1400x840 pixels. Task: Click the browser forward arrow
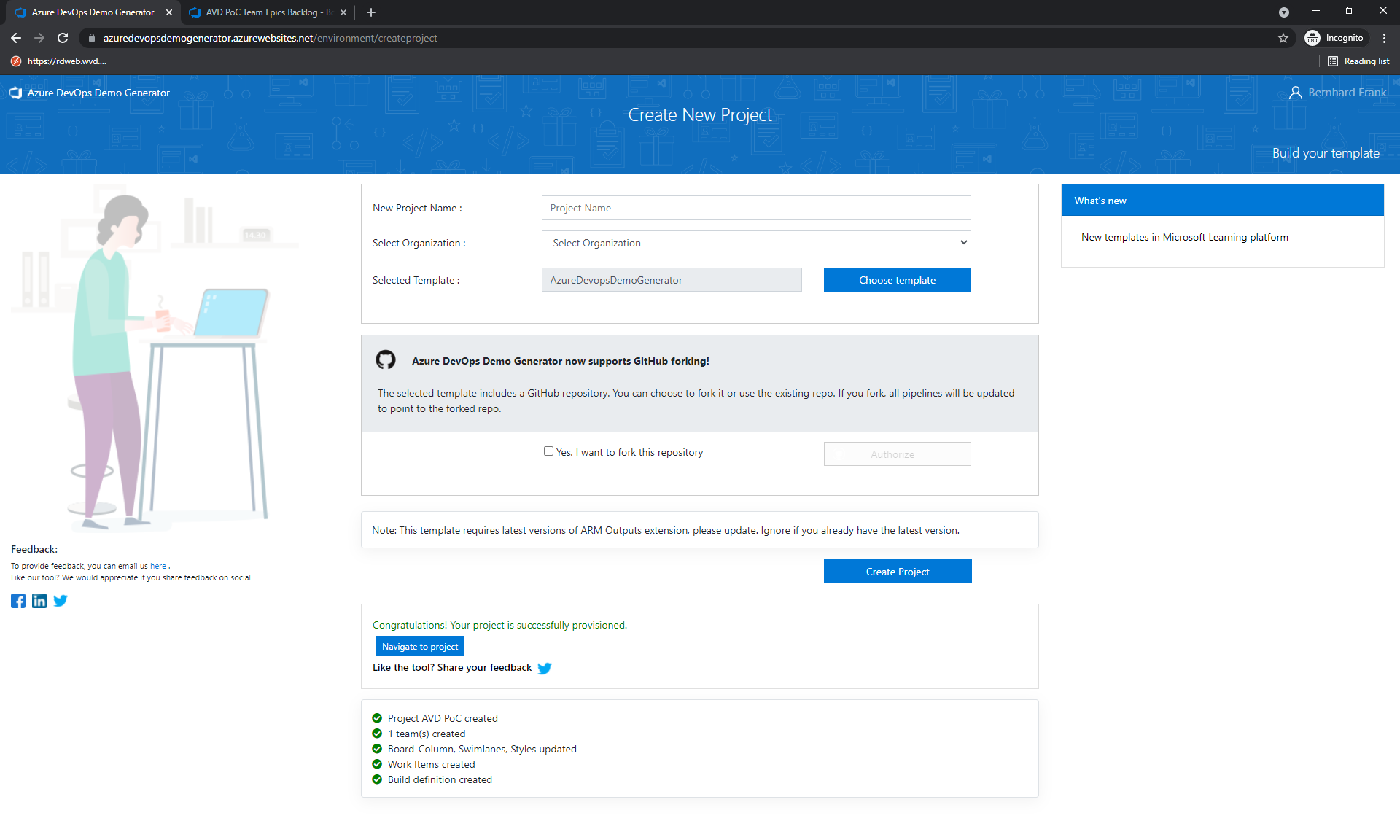click(x=39, y=38)
